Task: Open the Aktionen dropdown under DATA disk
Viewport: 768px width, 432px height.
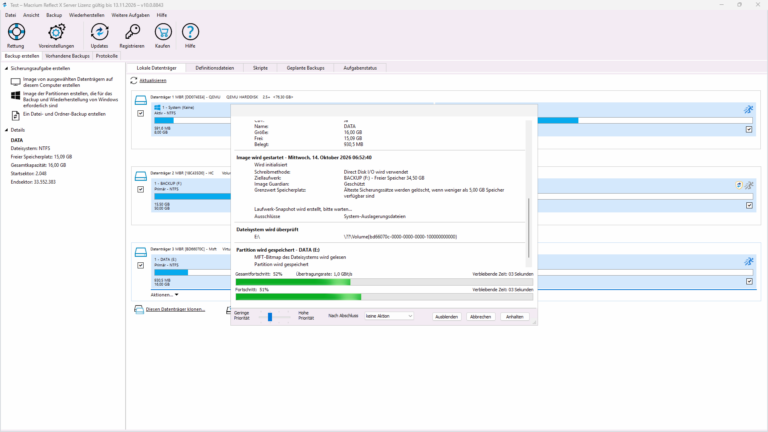Action: click(x=165, y=295)
